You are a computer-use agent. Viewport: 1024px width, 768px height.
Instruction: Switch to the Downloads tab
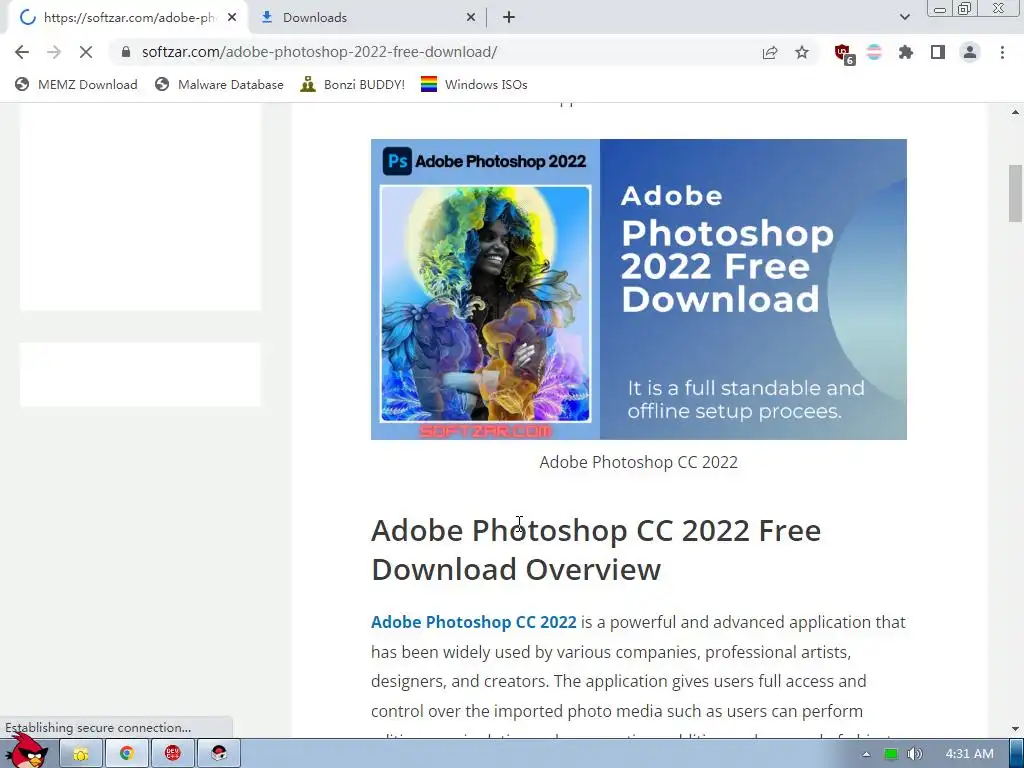coord(368,18)
